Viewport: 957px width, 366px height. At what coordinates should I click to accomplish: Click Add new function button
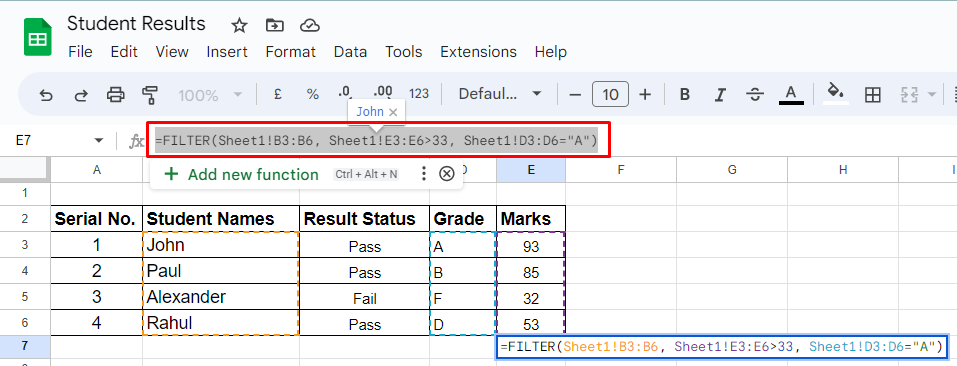[x=242, y=174]
